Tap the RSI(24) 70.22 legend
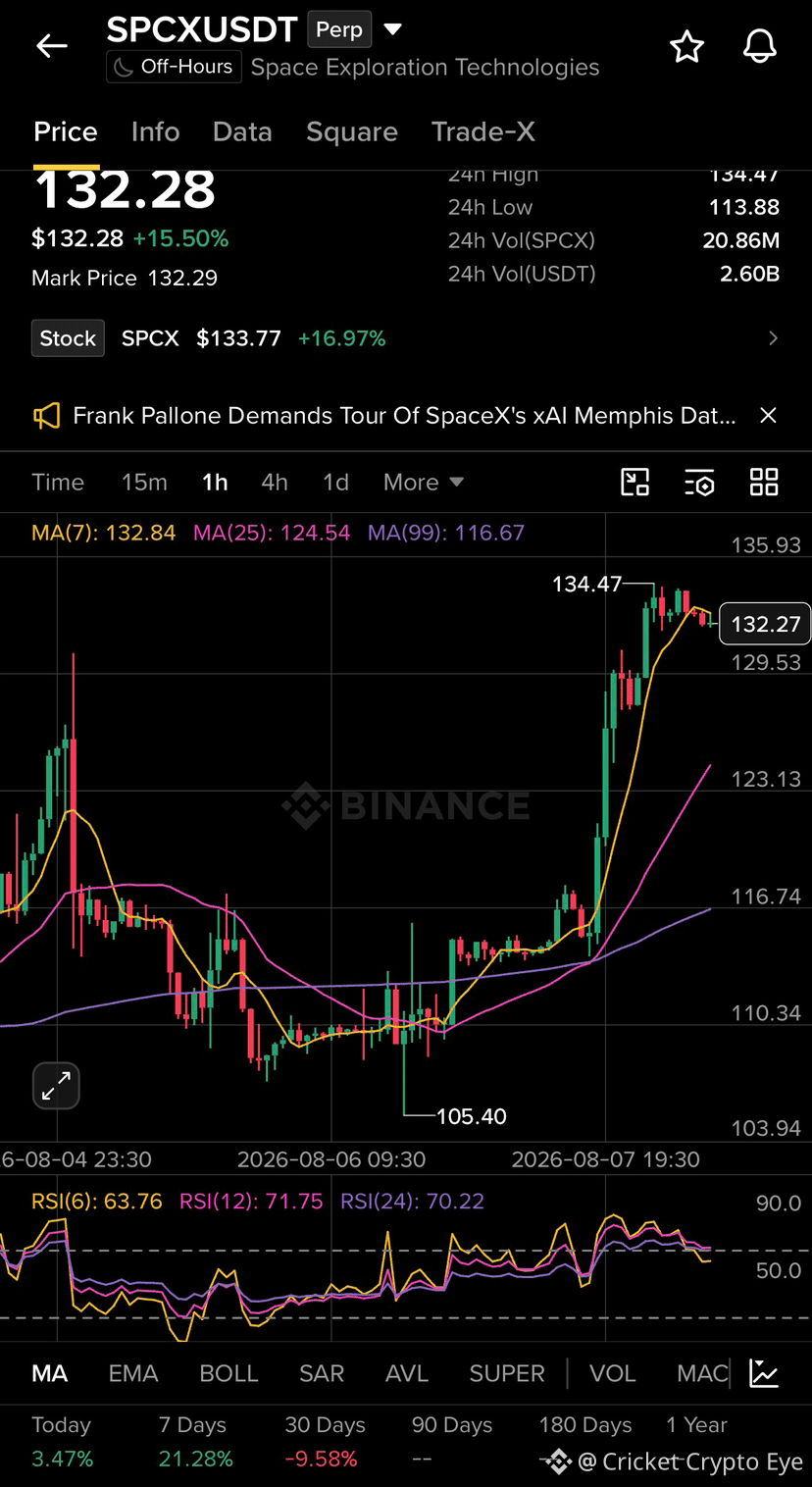Image resolution: width=812 pixels, height=1487 pixels. pyautogui.click(x=412, y=1201)
